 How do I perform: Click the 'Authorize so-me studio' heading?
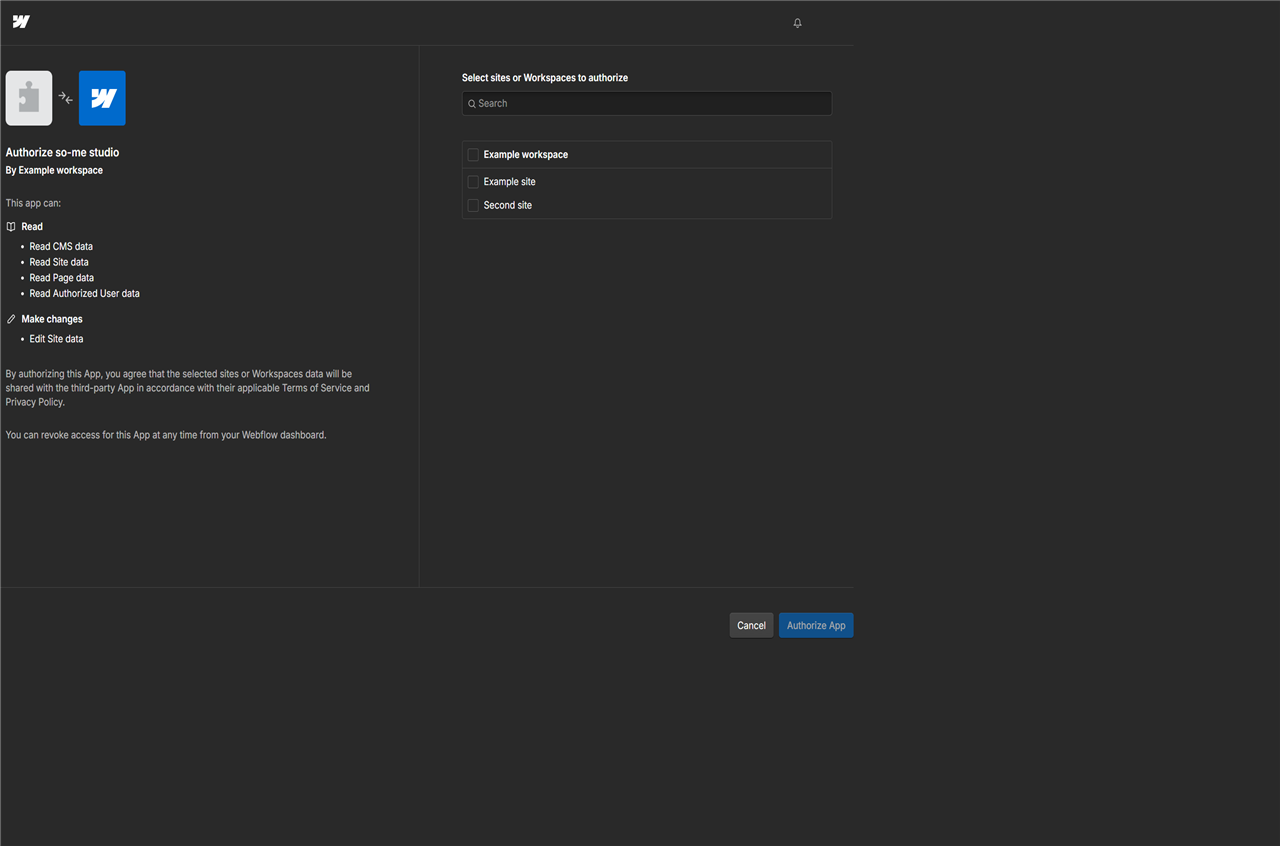point(62,153)
